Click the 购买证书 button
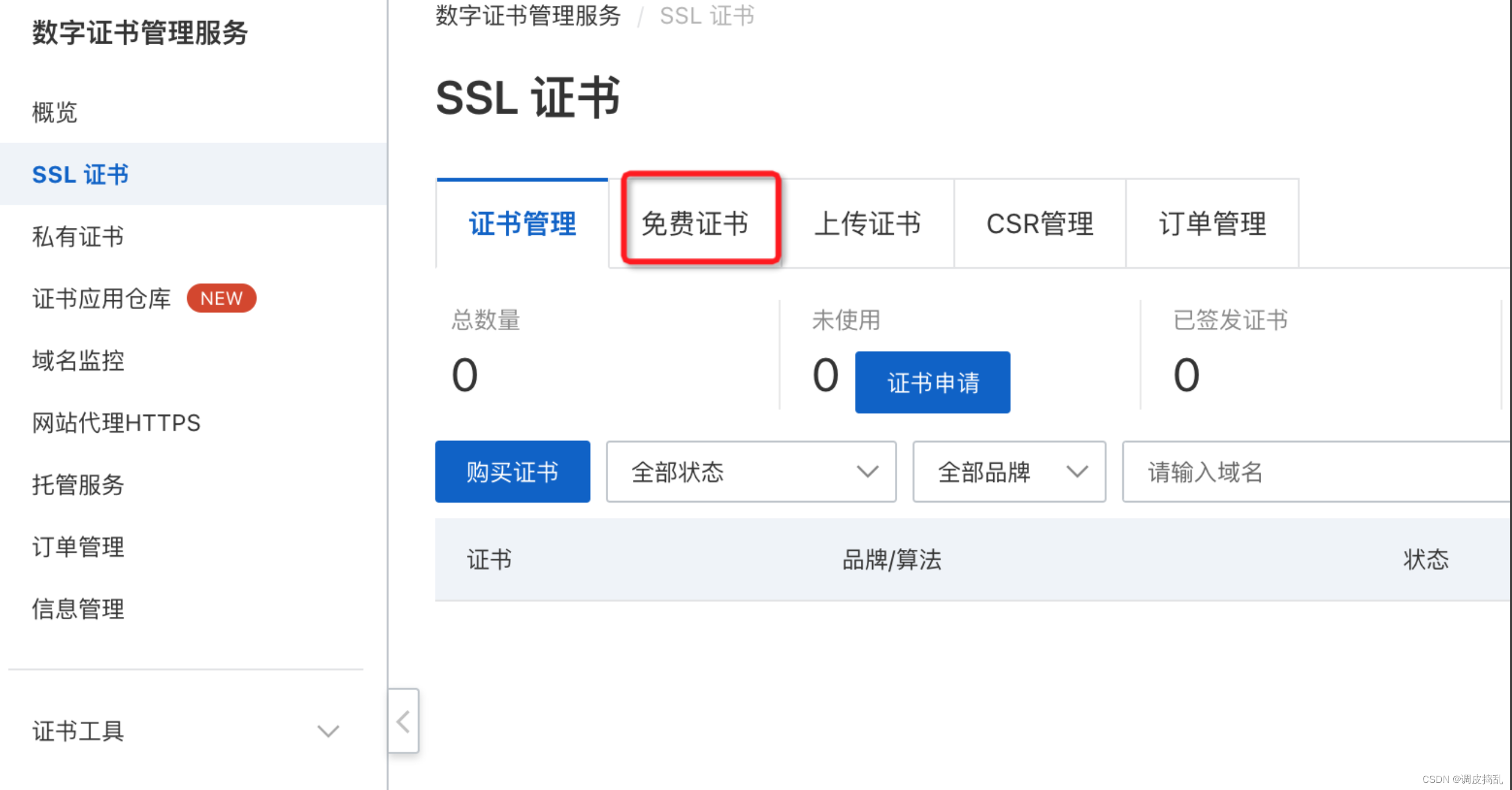This screenshot has width=1512, height=790. tap(512, 472)
